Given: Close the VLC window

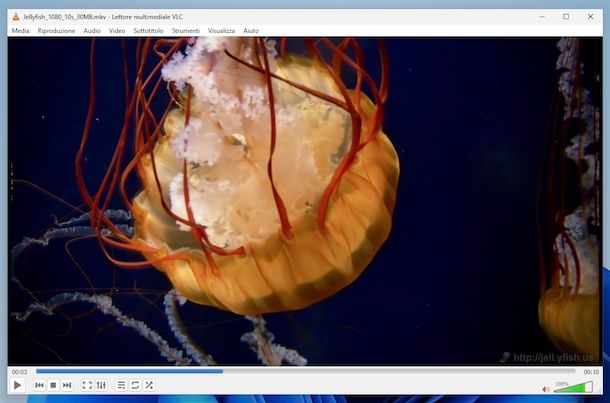Looking at the screenshot, I should click(x=591, y=17).
